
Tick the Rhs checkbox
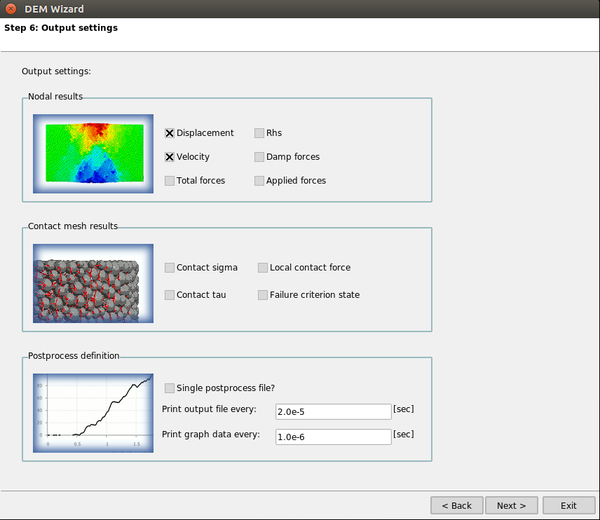tap(259, 133)
